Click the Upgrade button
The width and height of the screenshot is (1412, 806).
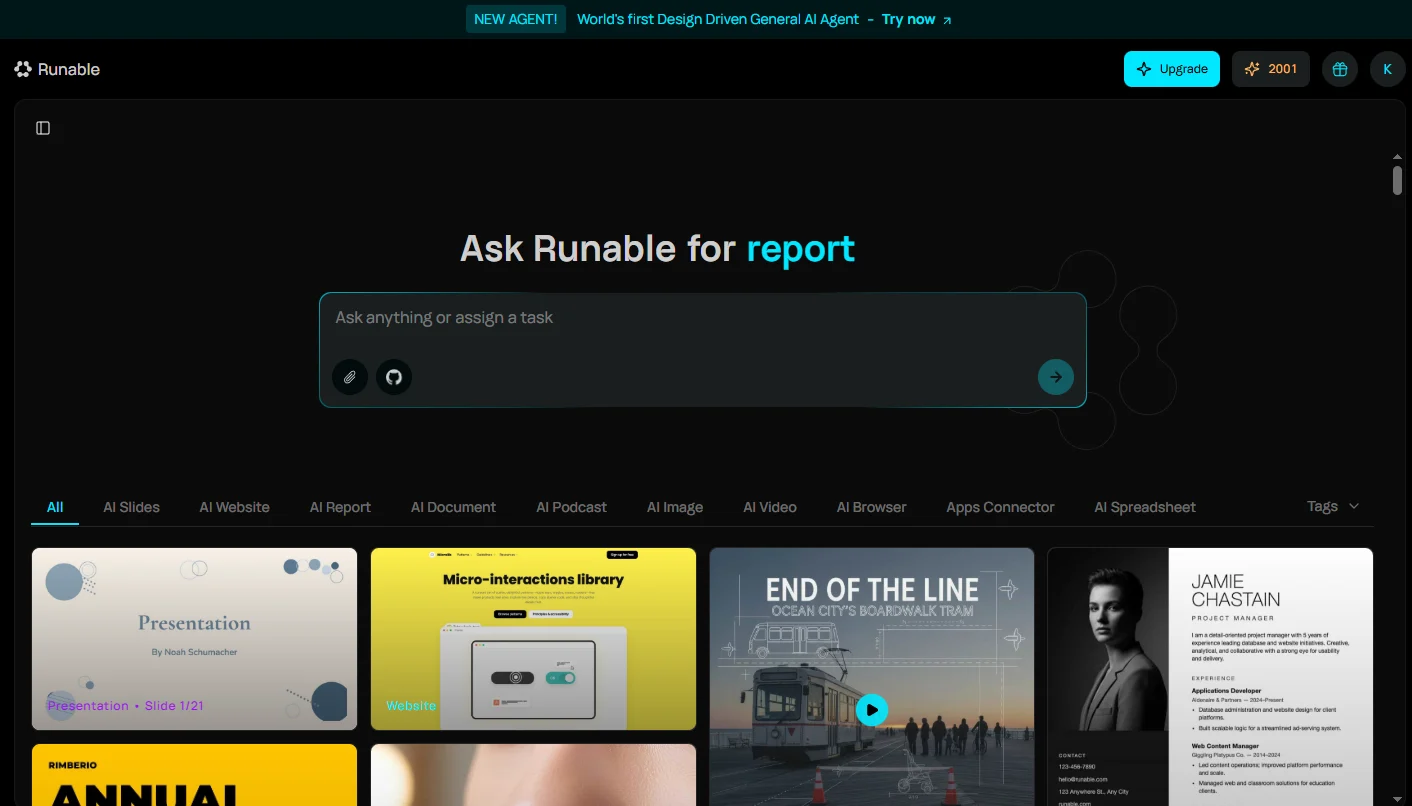(1171, 69)
